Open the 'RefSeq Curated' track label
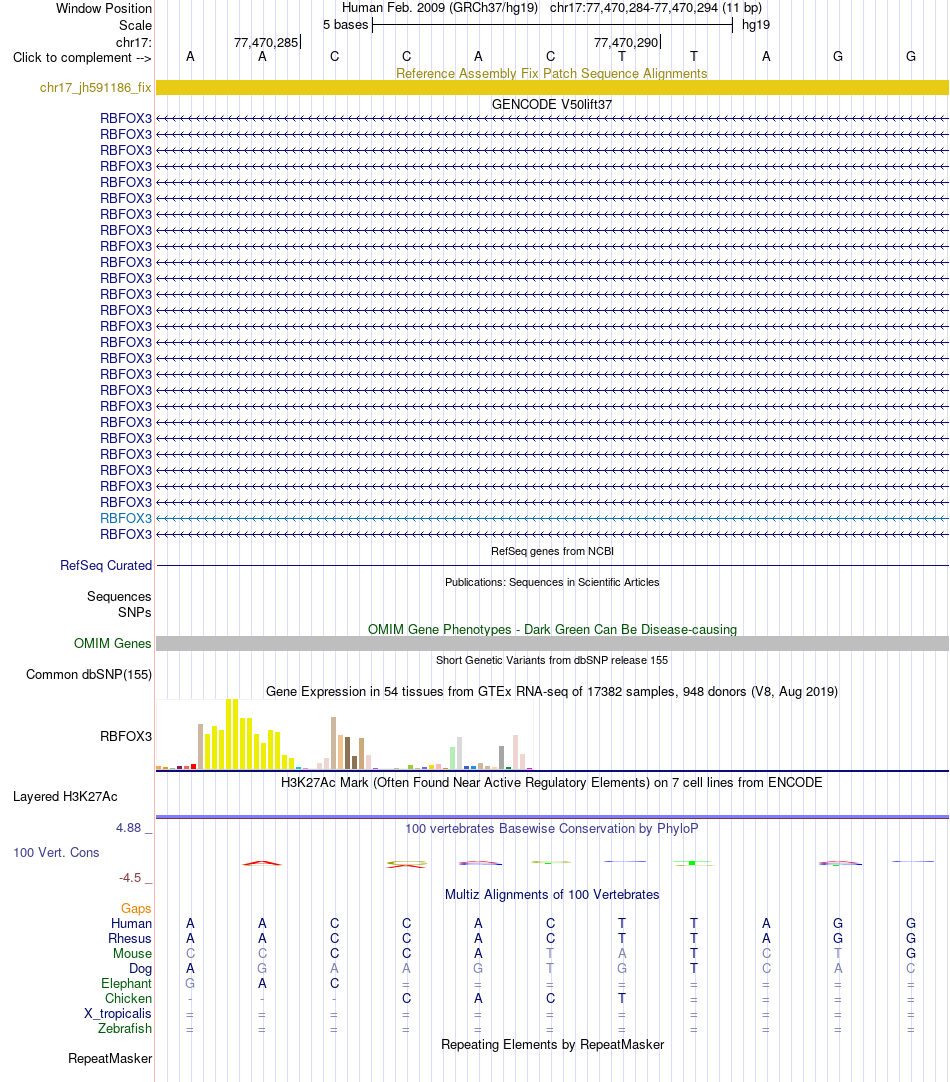950x1082 pixels. (106, 565)
